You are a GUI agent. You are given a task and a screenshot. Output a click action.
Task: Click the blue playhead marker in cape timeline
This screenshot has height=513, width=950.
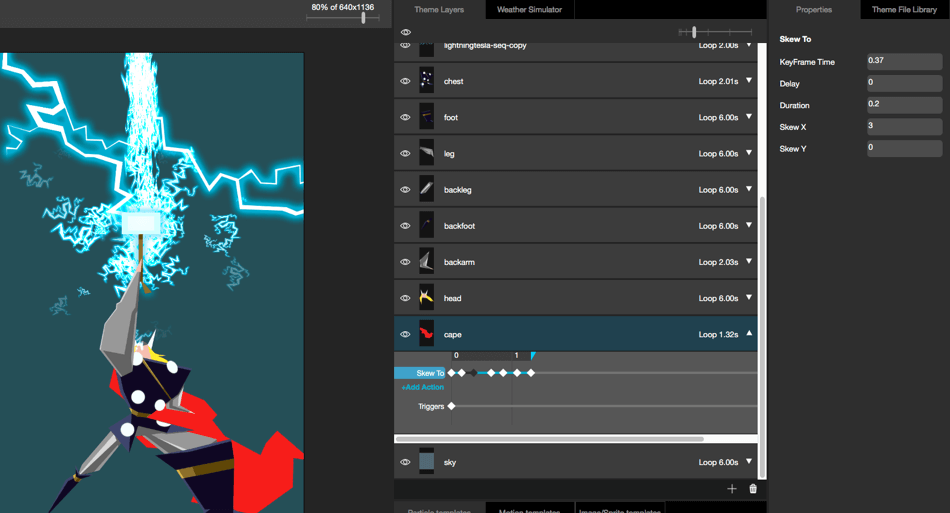pyautogui.click(x=533, y=356)
